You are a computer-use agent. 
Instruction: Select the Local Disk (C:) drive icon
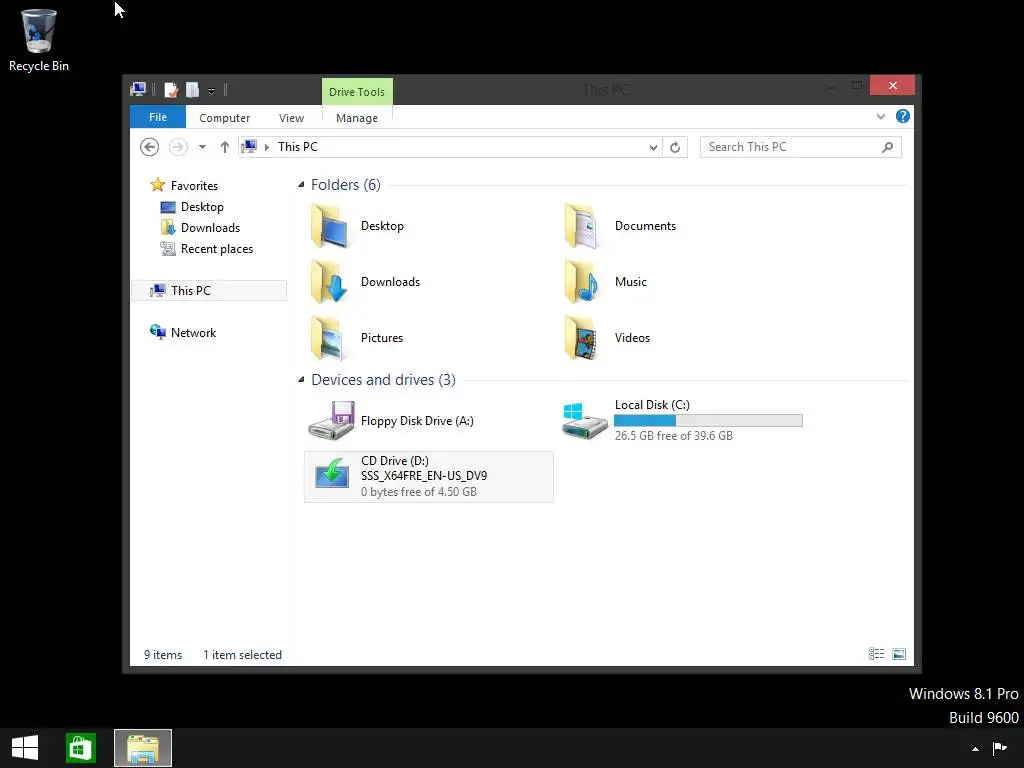584,421
